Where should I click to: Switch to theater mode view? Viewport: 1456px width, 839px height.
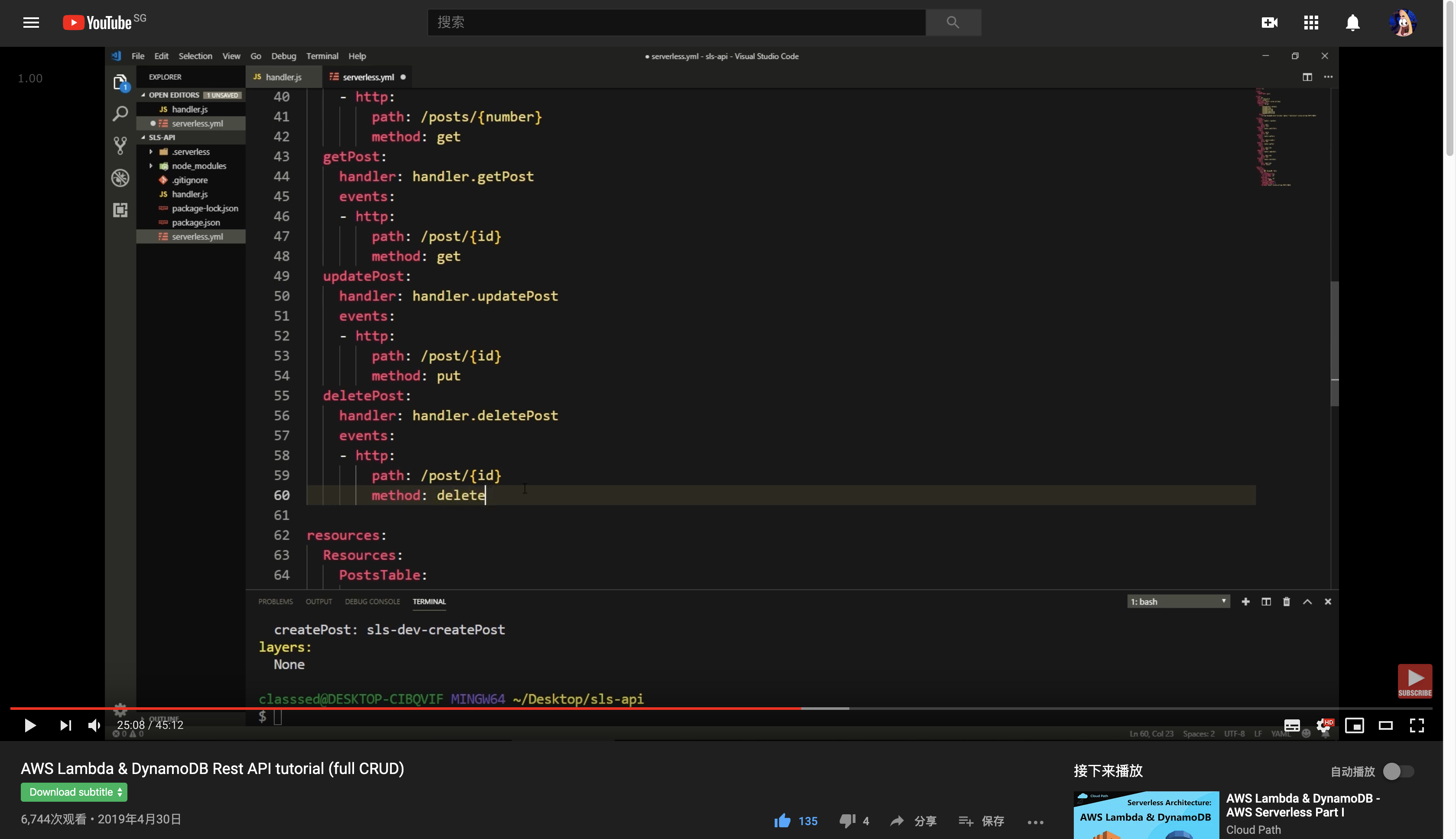[1385, 725]
